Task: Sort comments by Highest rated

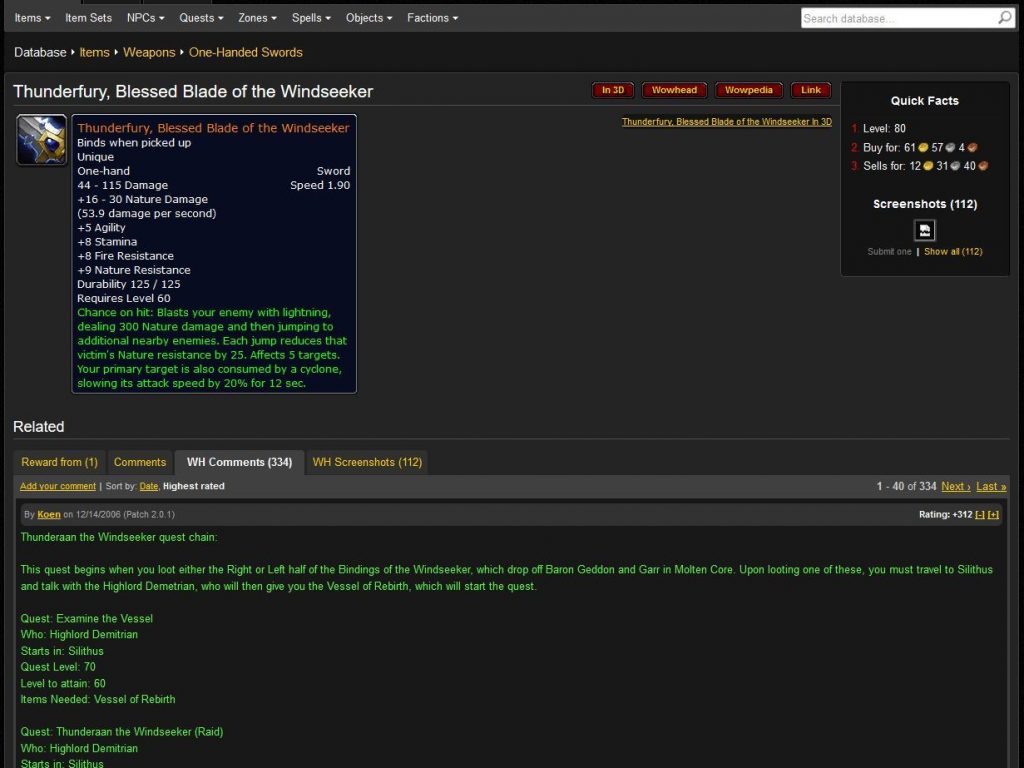Action: coord(193,487)
